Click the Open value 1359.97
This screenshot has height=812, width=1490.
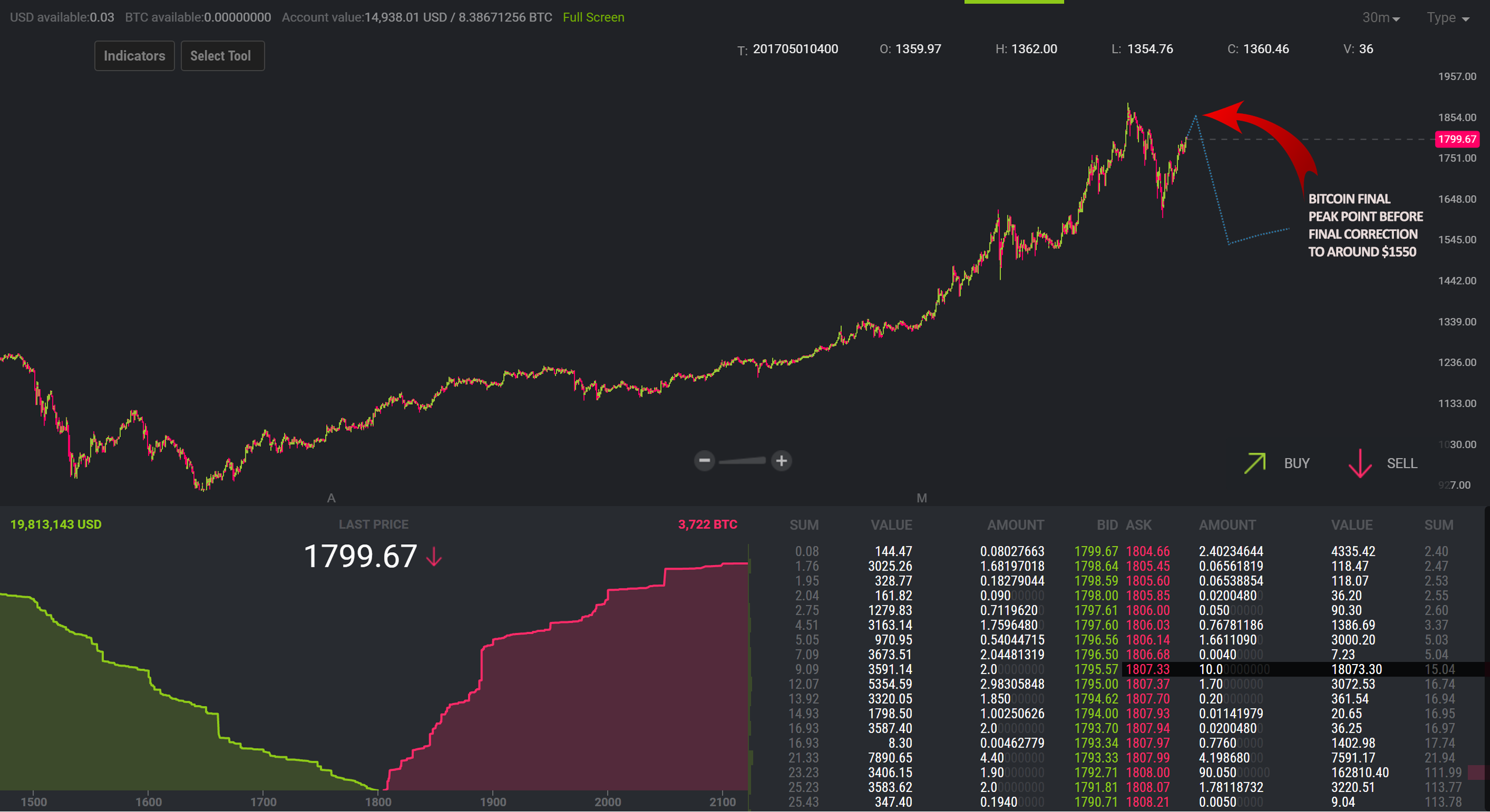(x=918, y=49)
